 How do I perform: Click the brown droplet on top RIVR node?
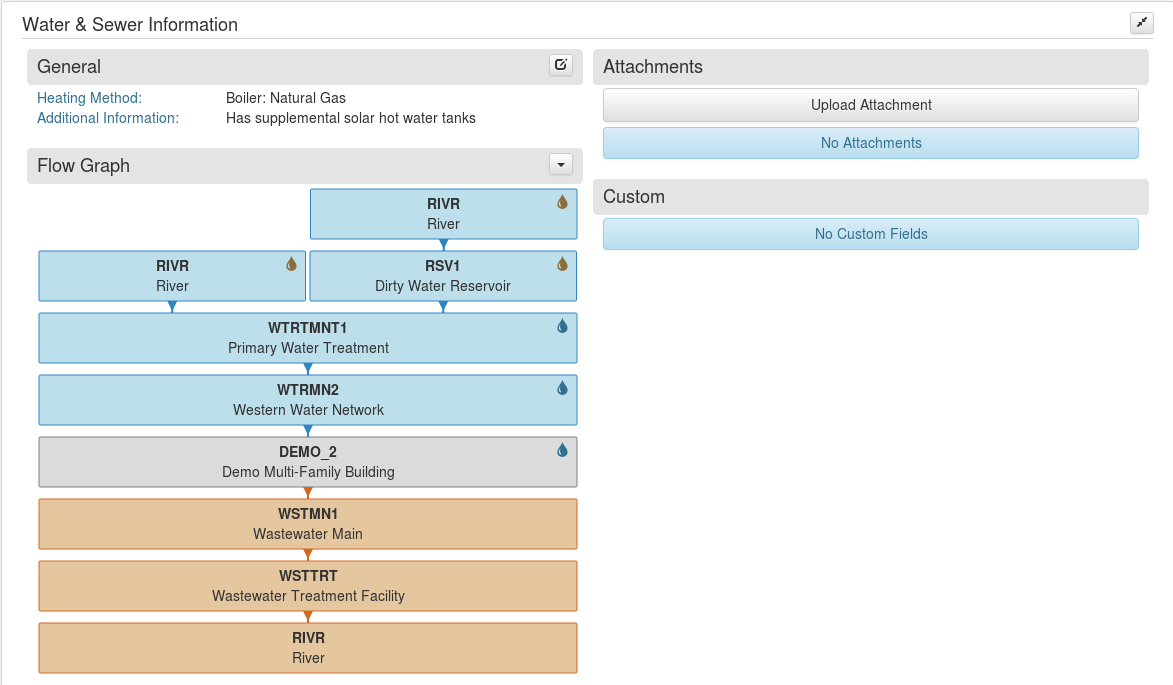pos(563,202)
